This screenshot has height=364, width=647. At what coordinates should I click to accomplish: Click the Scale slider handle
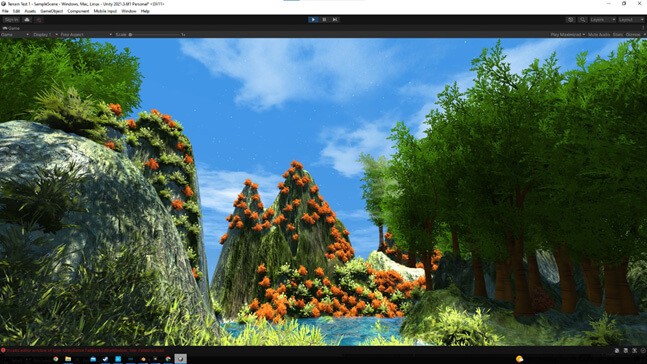point(130,35)
